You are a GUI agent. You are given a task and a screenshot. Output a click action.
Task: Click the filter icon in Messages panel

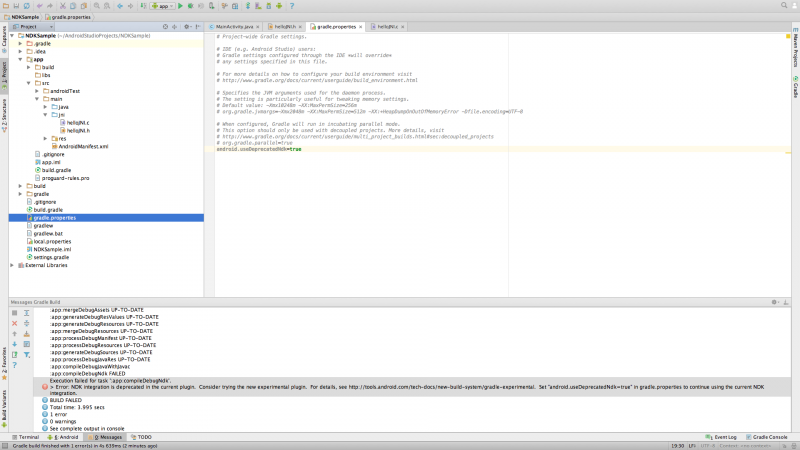tap(27, 355)
